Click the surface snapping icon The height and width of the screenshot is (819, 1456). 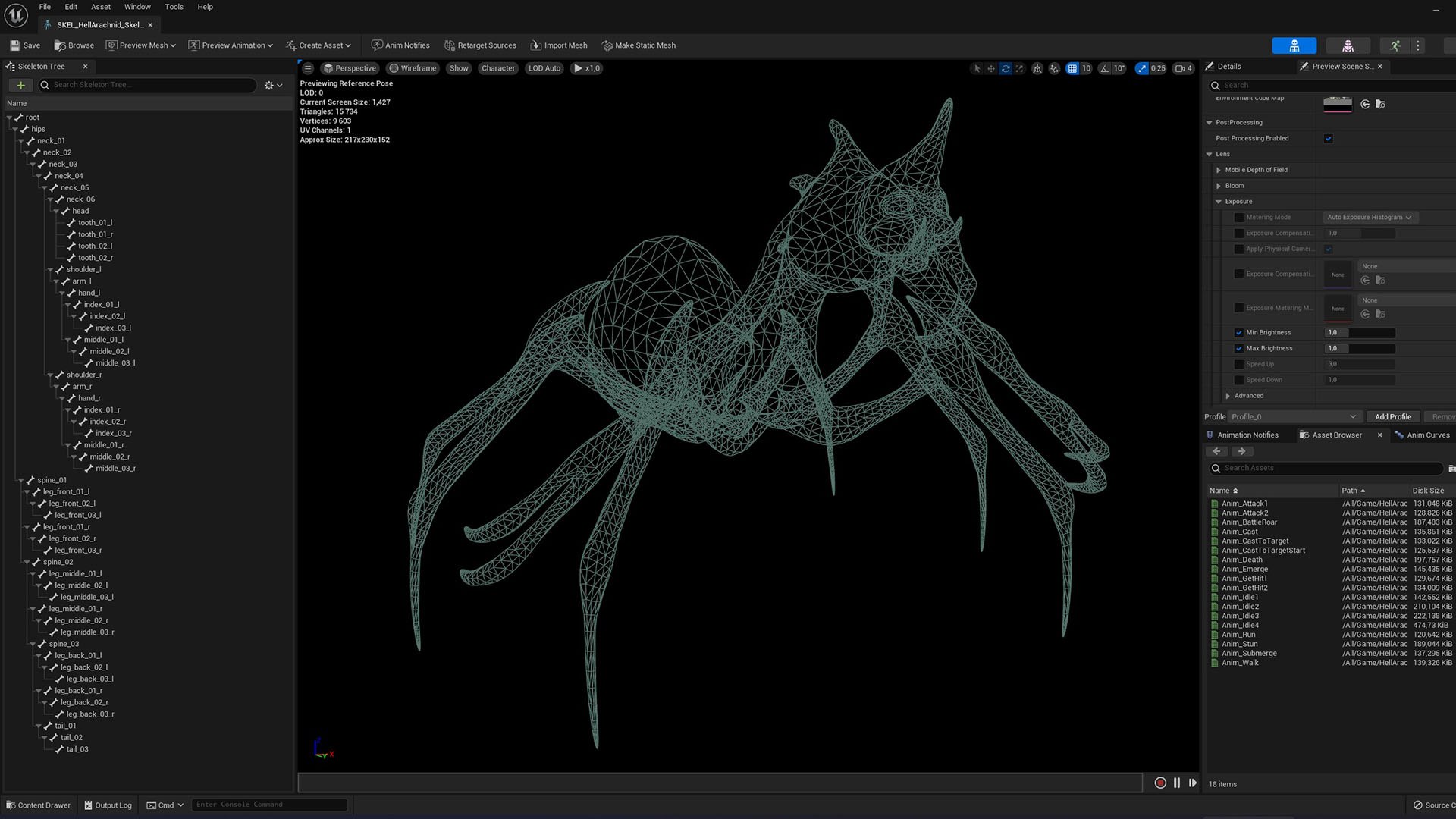coord(1054,68)
